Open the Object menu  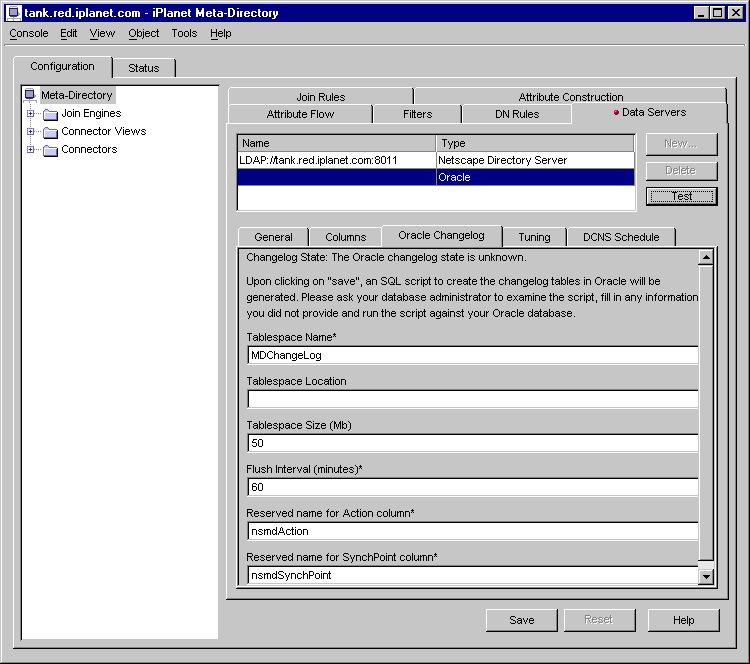pyautogui.click(x=143, y=33)
